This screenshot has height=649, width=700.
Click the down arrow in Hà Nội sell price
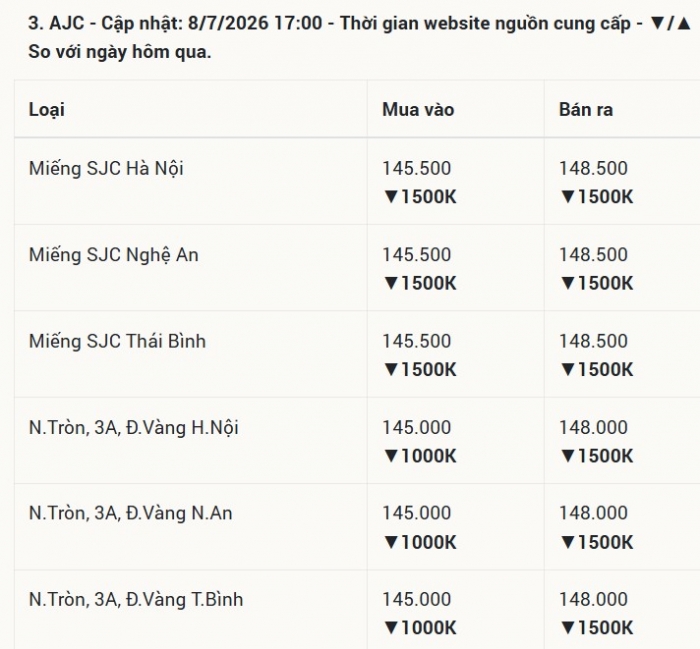(x=567, y=197)
